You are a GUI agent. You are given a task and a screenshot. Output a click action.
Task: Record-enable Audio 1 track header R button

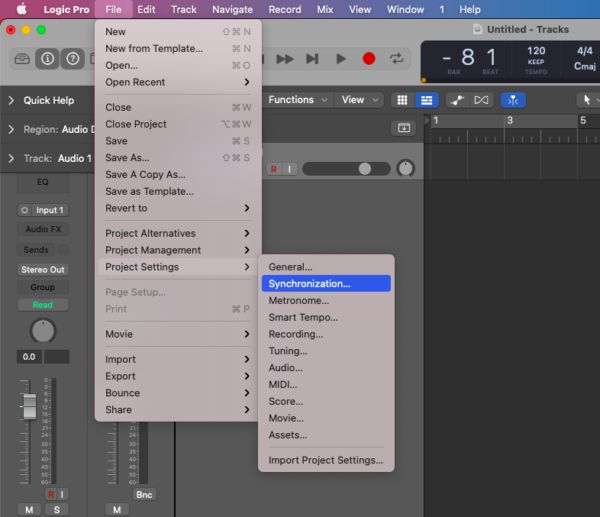274,169
